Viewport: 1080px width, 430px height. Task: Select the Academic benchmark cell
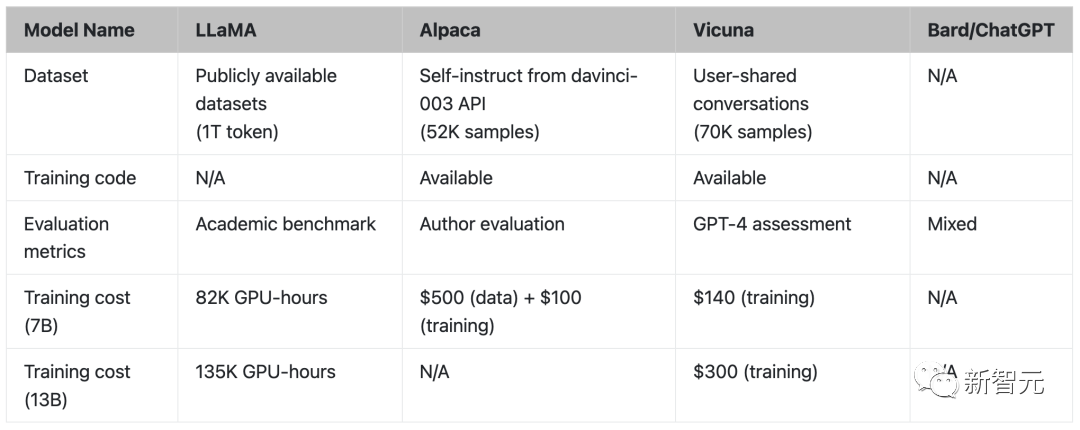point(286,224)
